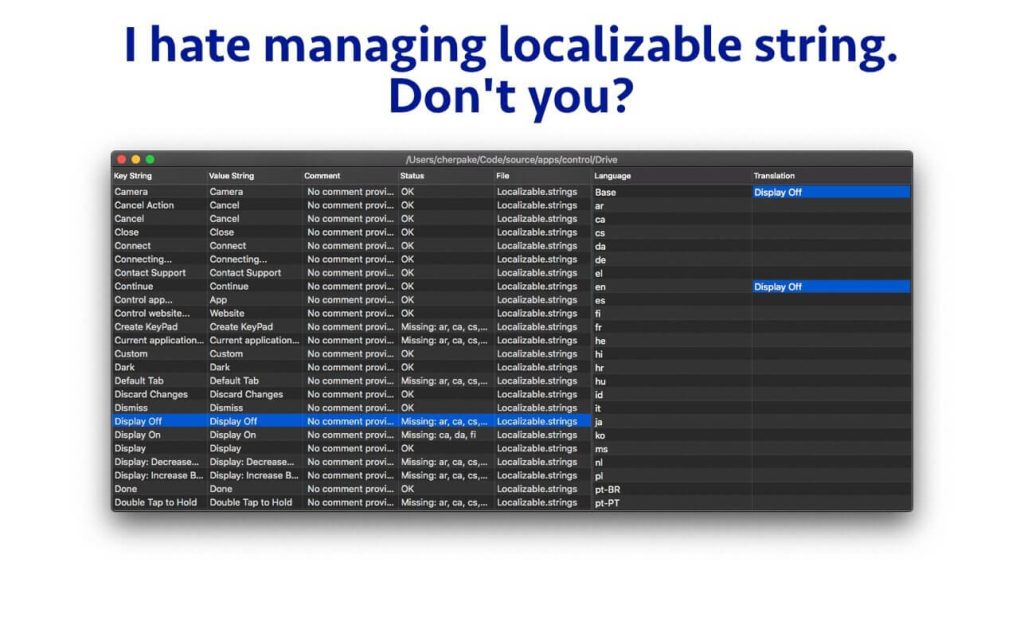Select the pt-BR language row

coord(608,489)
